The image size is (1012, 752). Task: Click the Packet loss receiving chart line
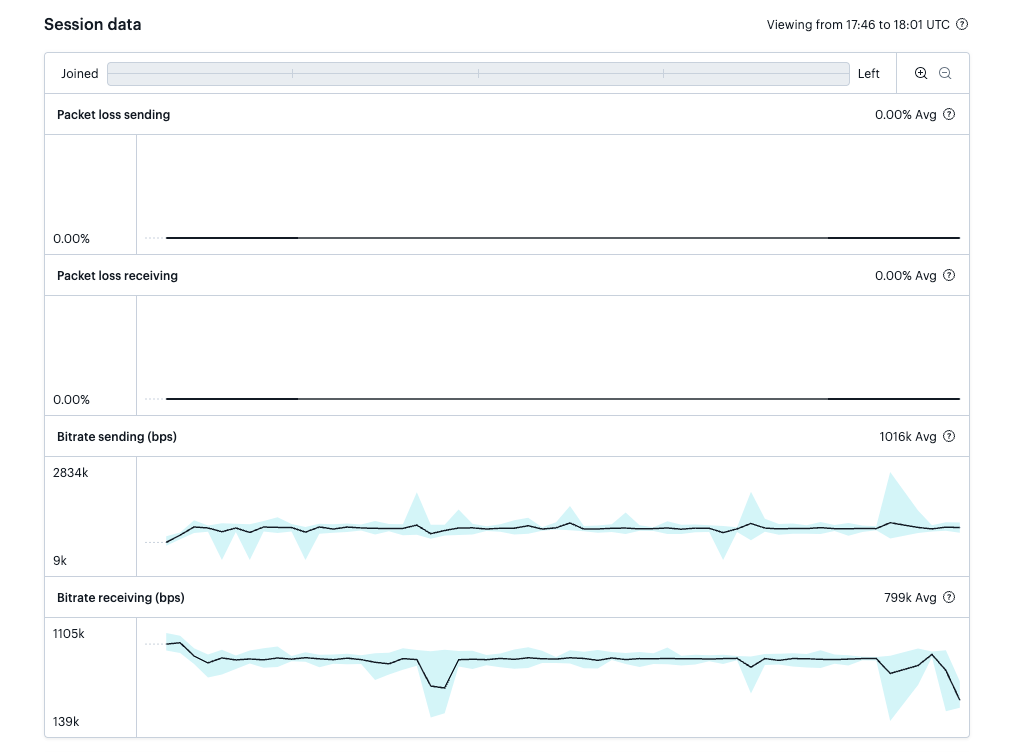point(563,399)
